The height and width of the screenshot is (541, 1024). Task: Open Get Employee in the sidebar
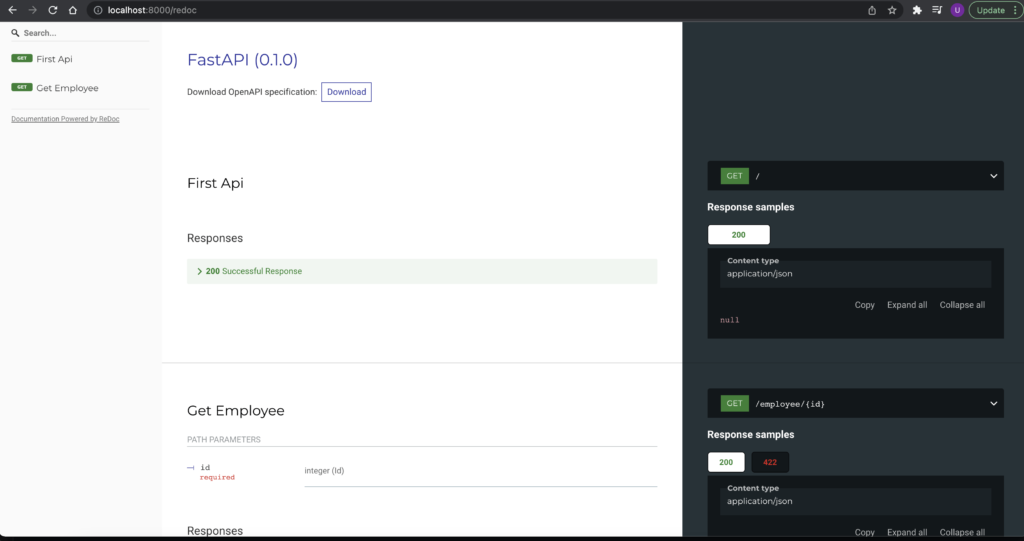click(x=67, y=88)
